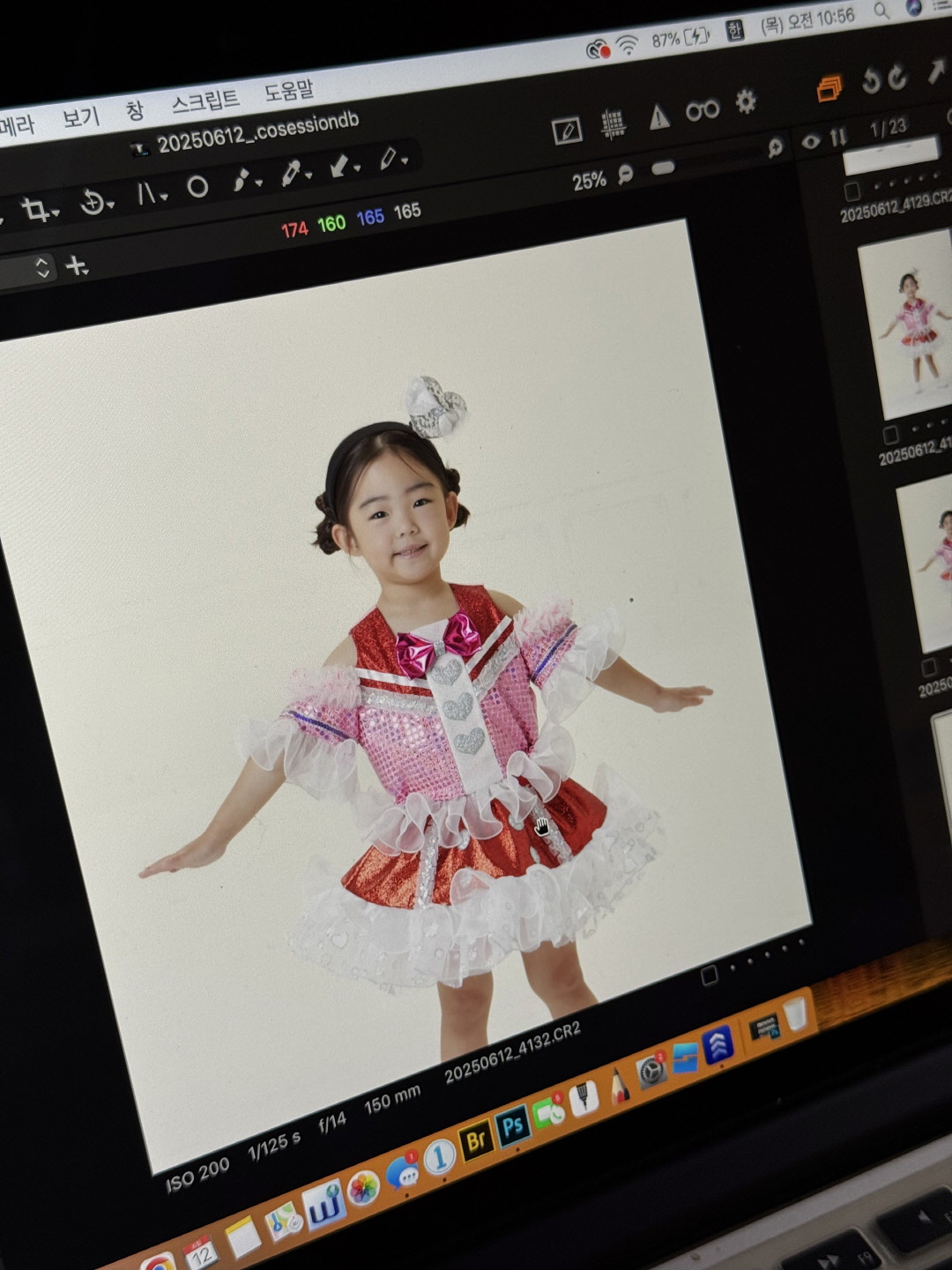Open FaceTime from the Dock
The height and width of the screenshot is (1270, 952).
tap(547, 1111)
